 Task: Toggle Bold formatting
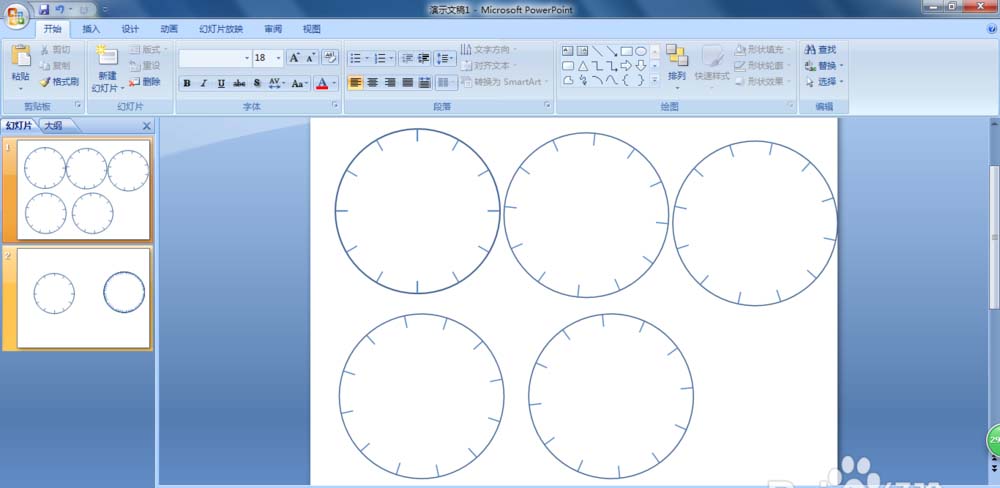[187, 83]
